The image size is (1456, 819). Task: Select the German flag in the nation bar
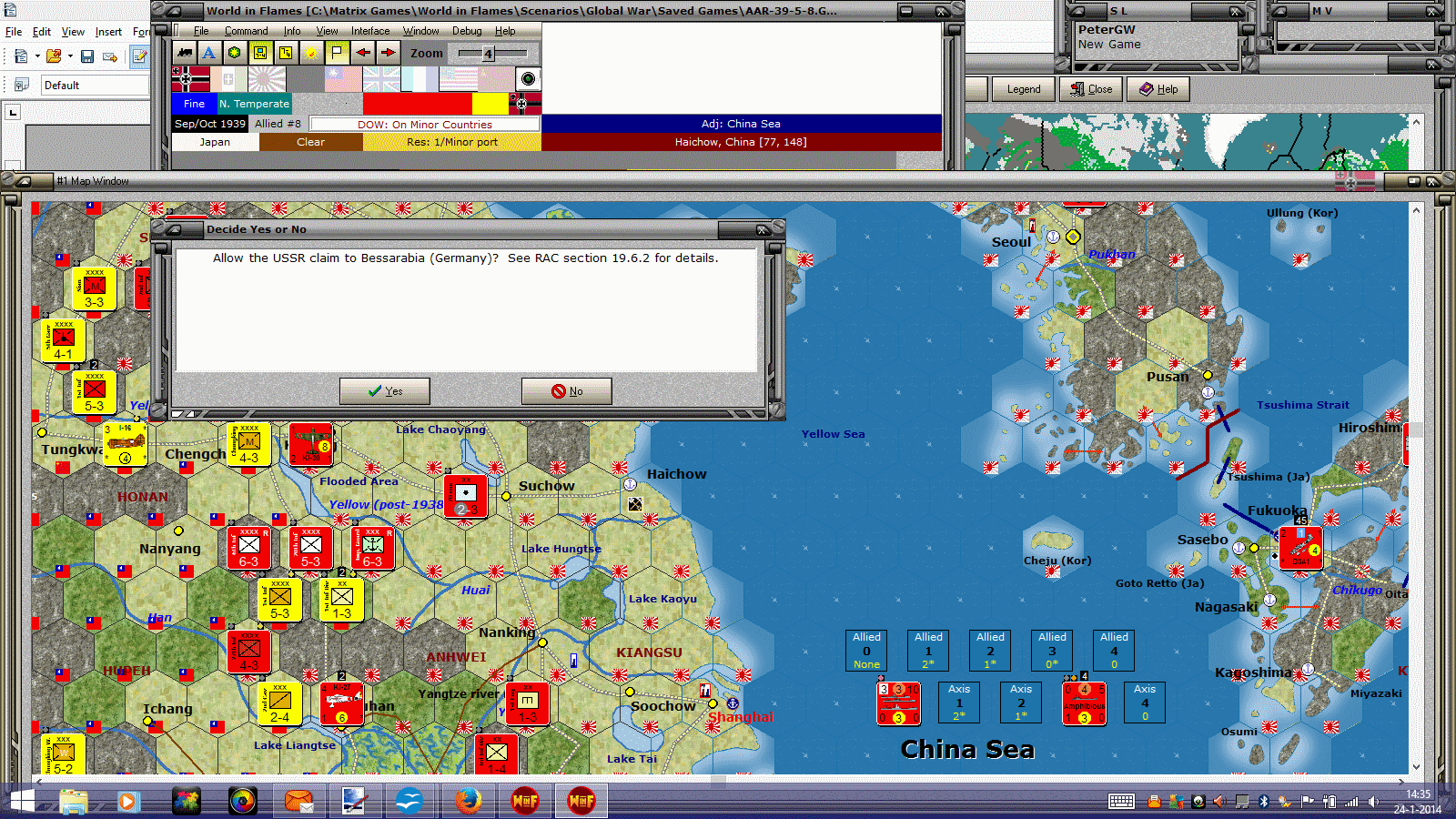tap(189, 79)
